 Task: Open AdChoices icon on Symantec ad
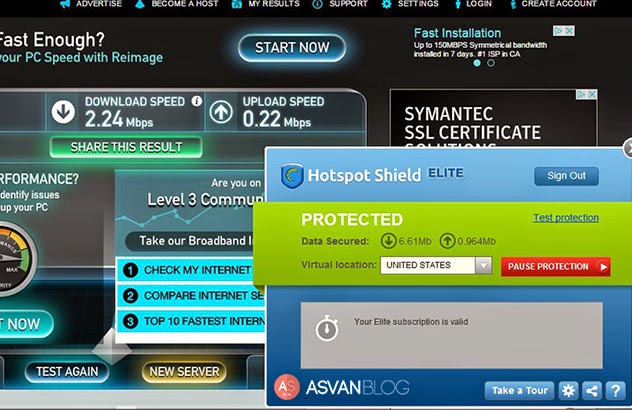(x=582, y=94)
